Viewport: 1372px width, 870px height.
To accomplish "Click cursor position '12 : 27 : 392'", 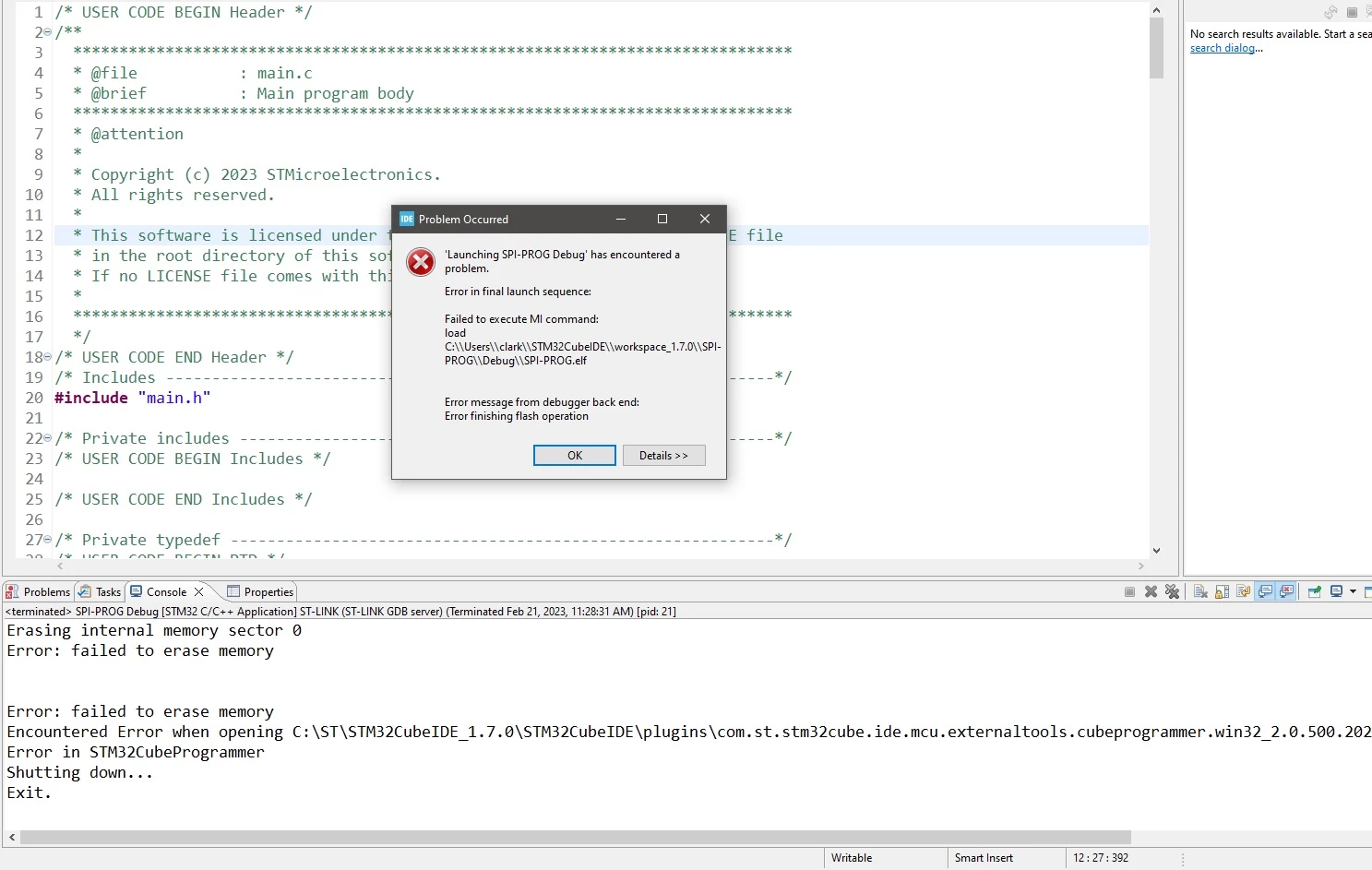I will pos(1101,858).
